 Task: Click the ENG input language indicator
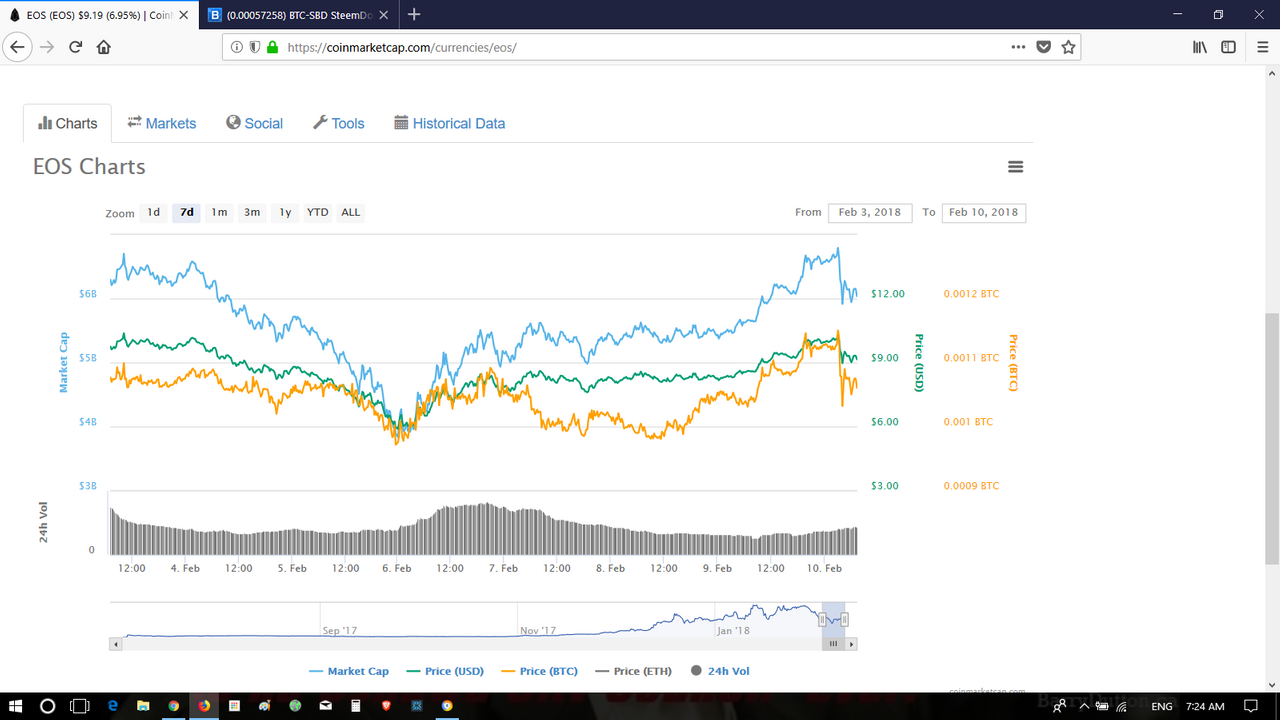pos(1162,707)
